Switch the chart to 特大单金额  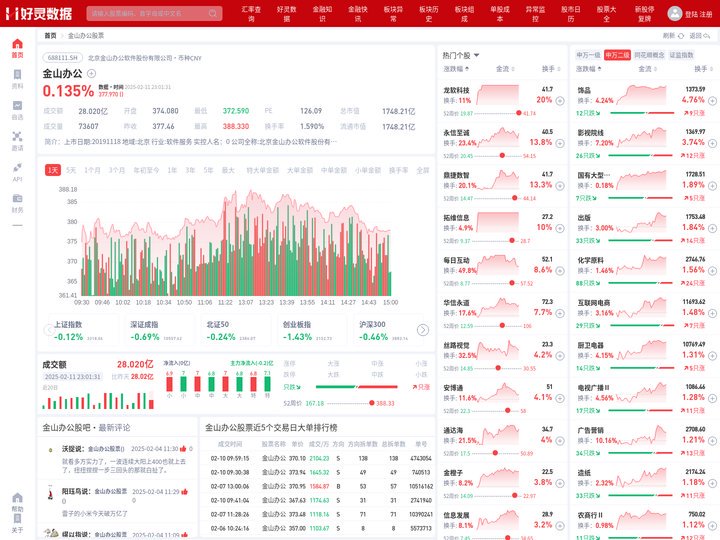point(263,170)
